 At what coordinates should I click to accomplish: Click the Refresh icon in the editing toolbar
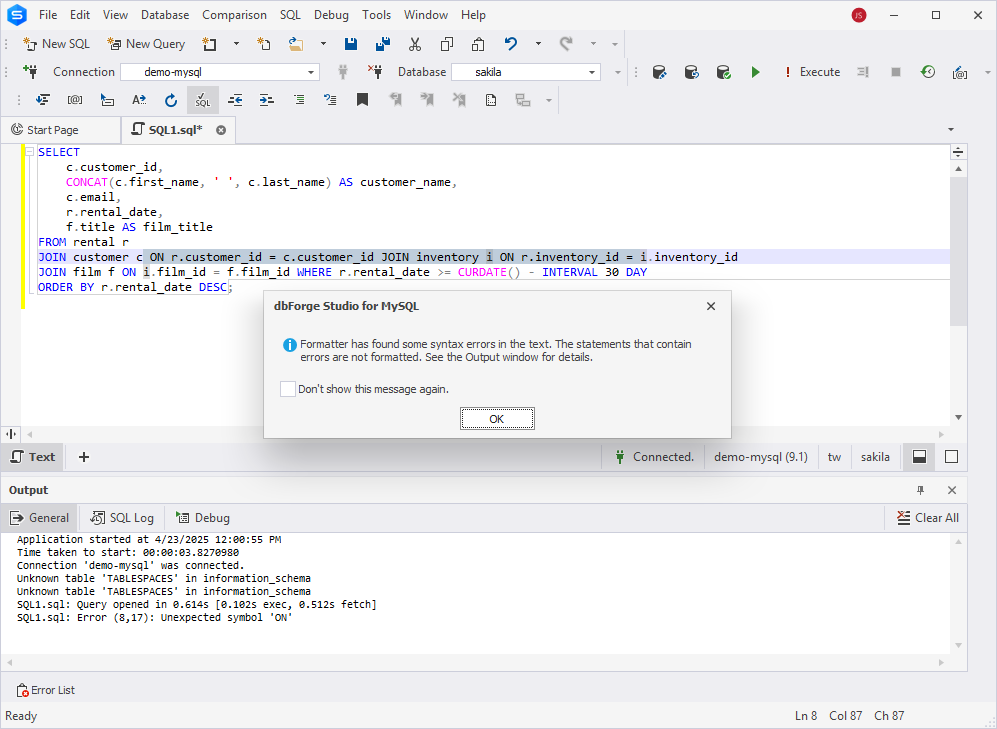coord(171,100)
